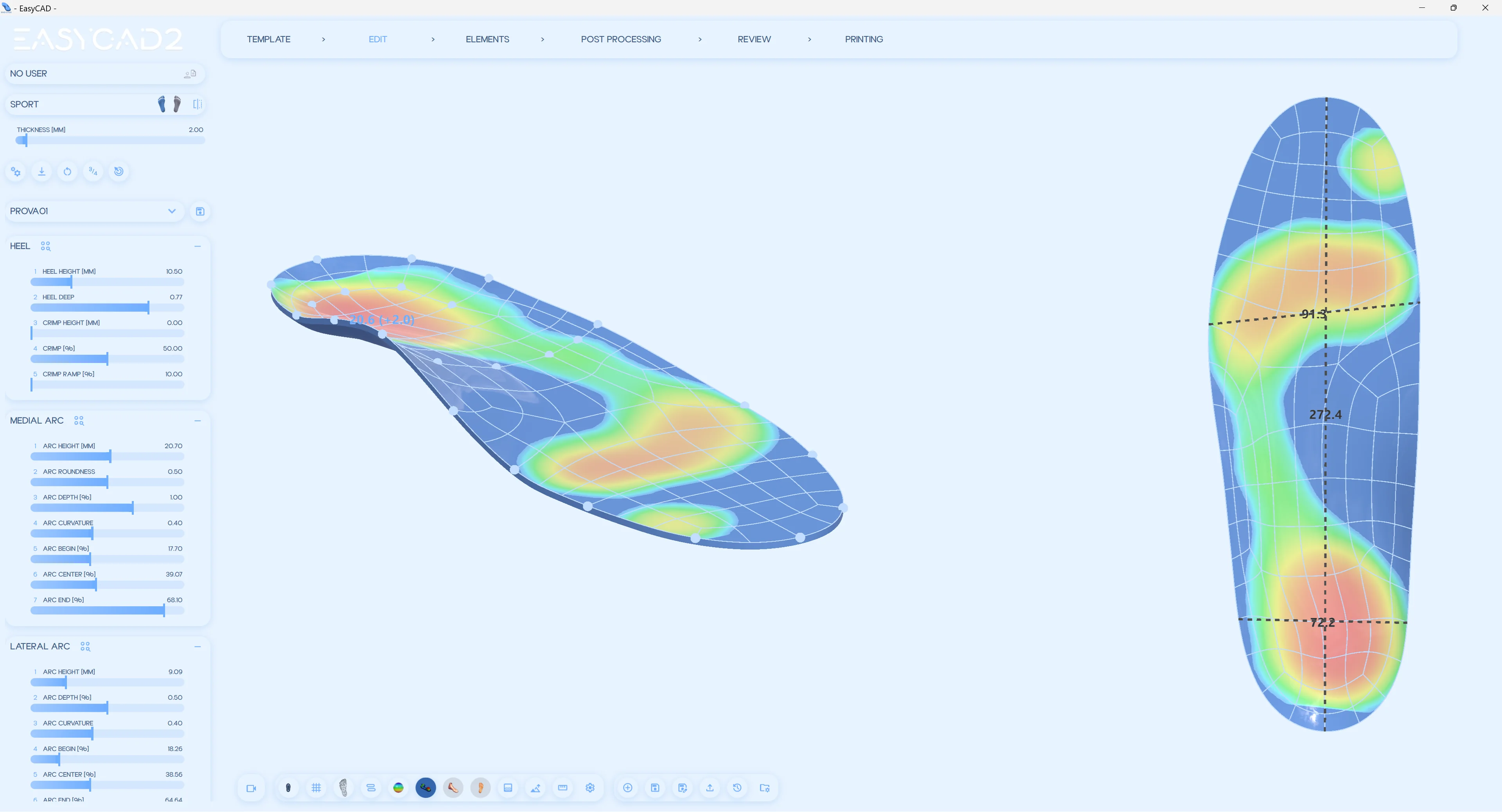Go to the POST PROCESSING tab
1502x812 pixels.
pyautogui.click(x=620, y=39)
